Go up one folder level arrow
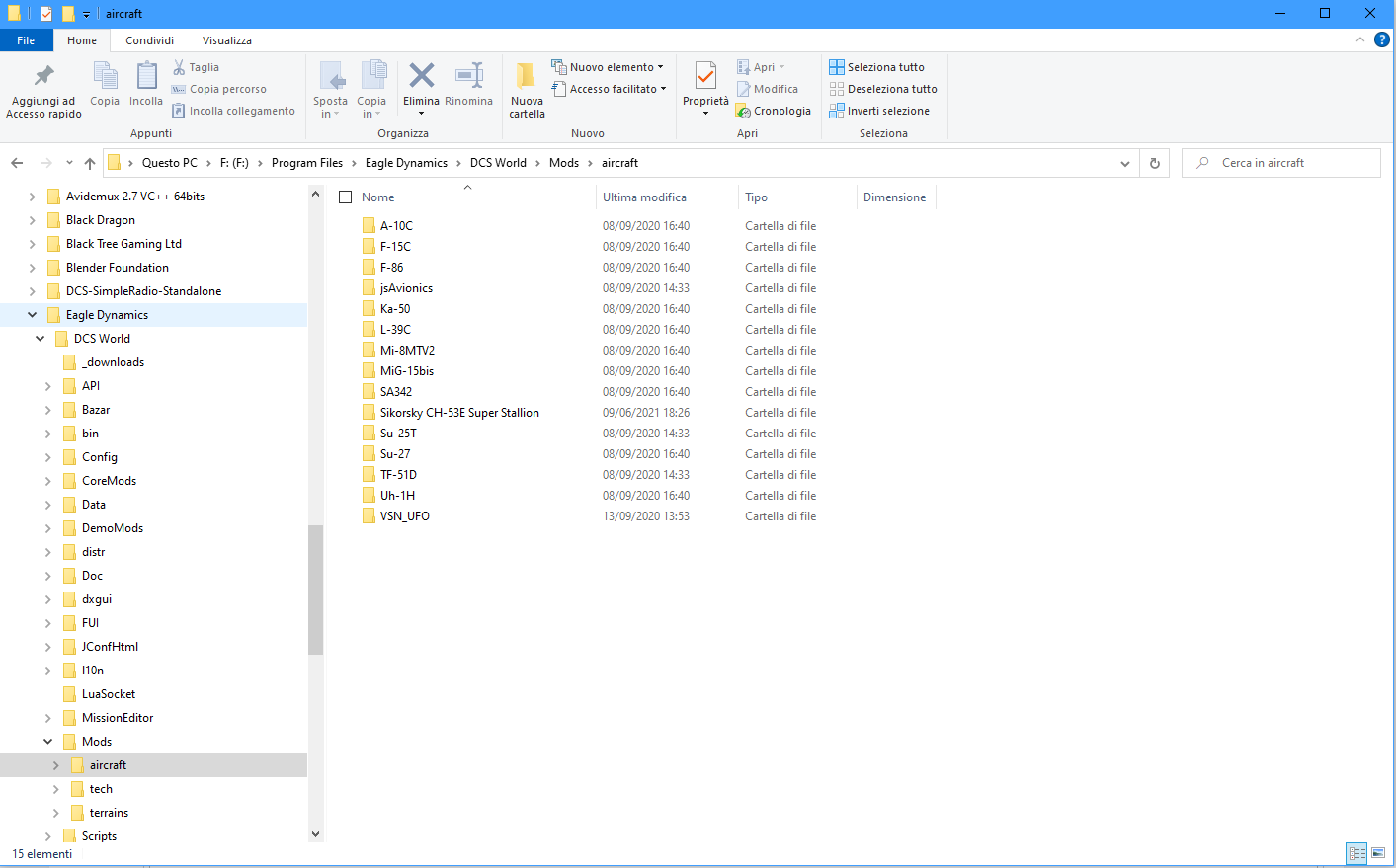The width and height of the screenshot is (1396, 868). coord(90,163)
